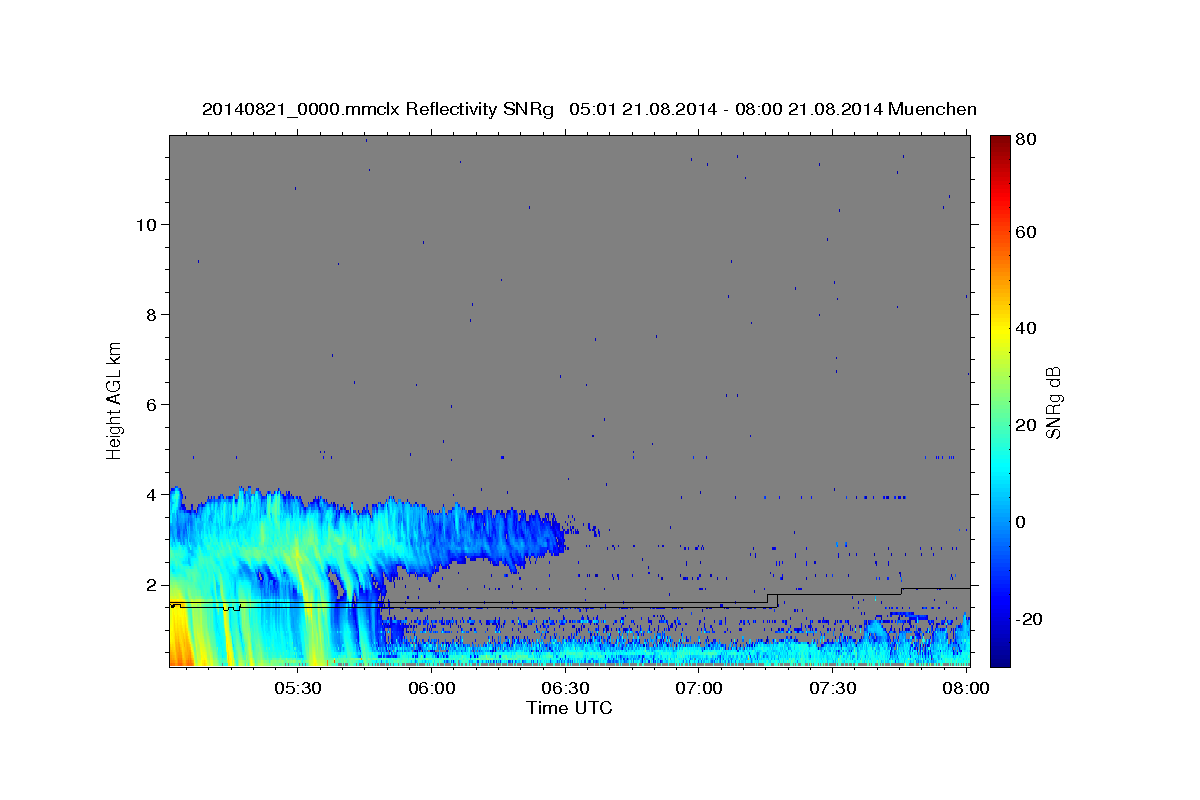Viewport: 1200px width, 800px height.
Task: Click the plot title text starting '20140821_0000.mmclx'
Action: coord(589,109)
